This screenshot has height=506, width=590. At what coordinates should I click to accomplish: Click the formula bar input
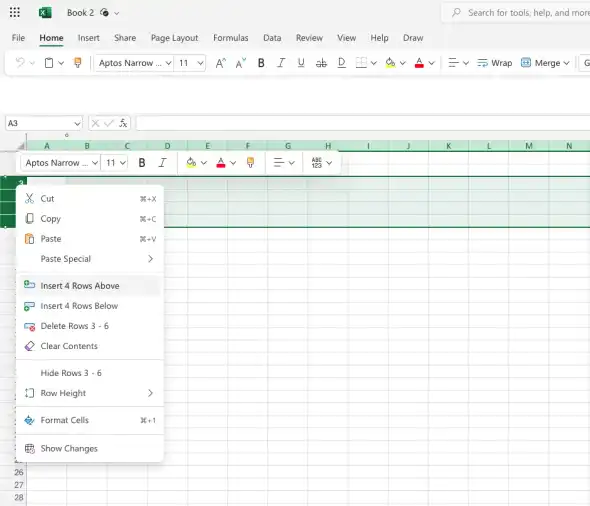tap(363, 123)
